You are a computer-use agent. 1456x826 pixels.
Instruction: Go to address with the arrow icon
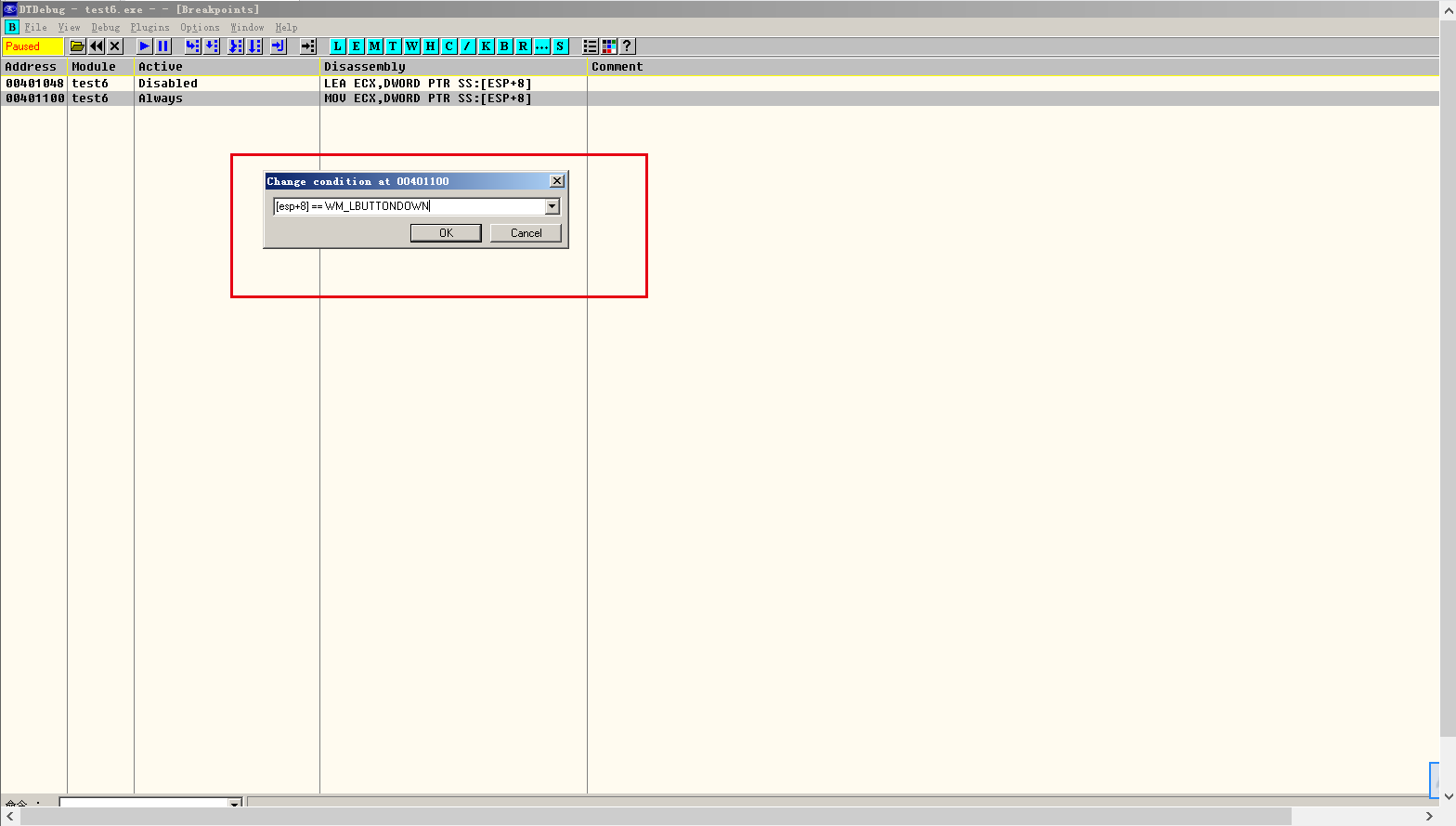(308, 46)
